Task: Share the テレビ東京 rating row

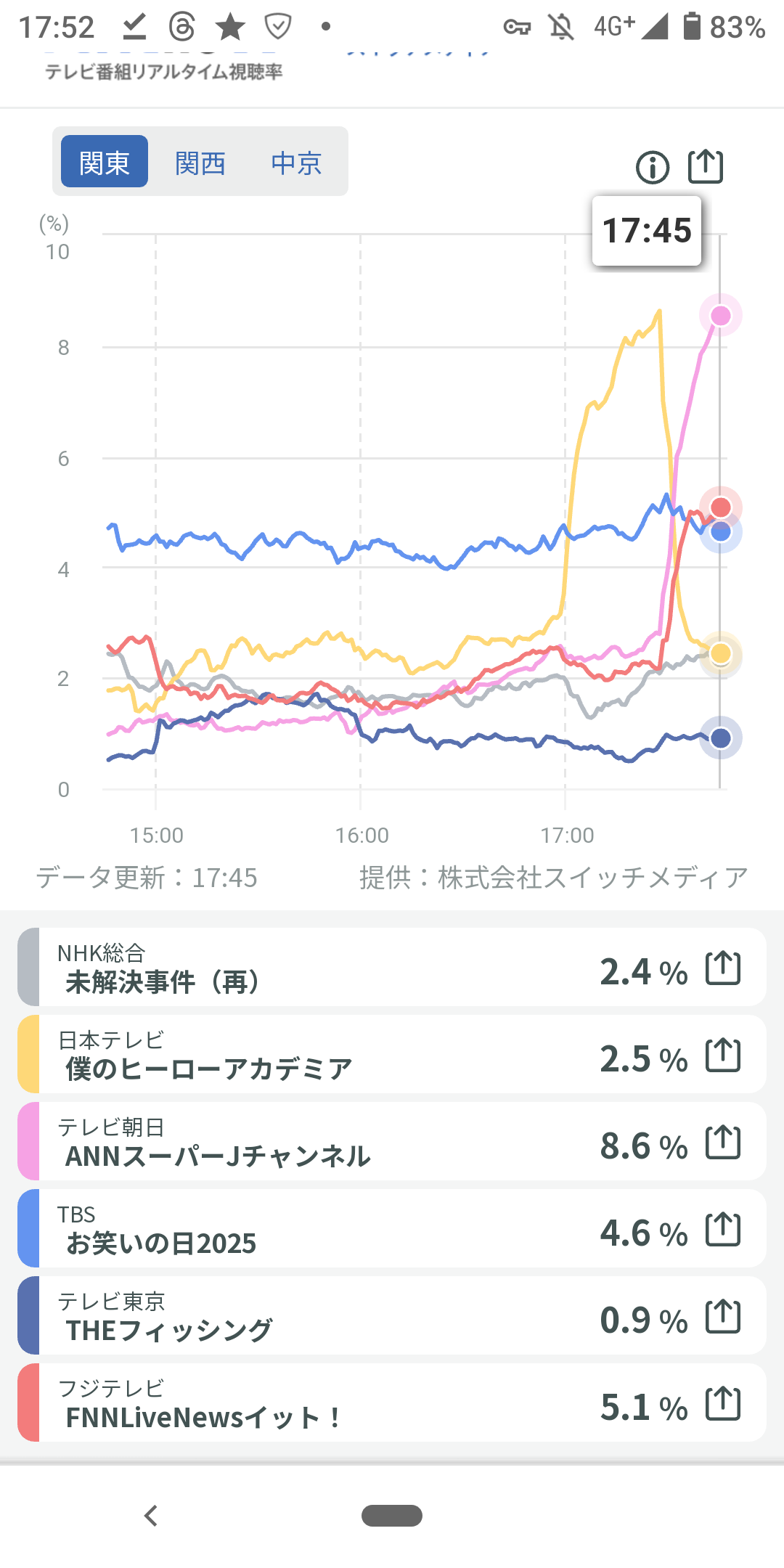Action: (x=723, y=1316)
